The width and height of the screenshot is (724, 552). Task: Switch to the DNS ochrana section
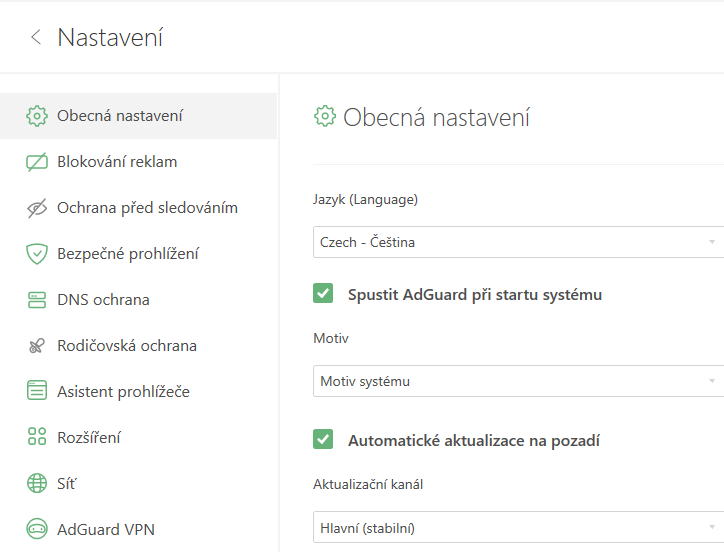(x=103, y=300)
